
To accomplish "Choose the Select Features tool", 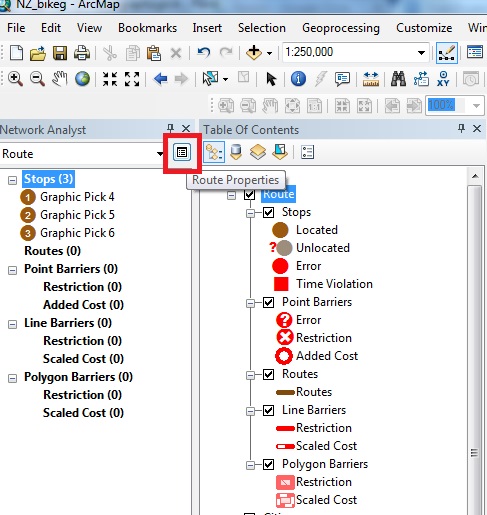I will pyautogui.click(x=210, y=79).
